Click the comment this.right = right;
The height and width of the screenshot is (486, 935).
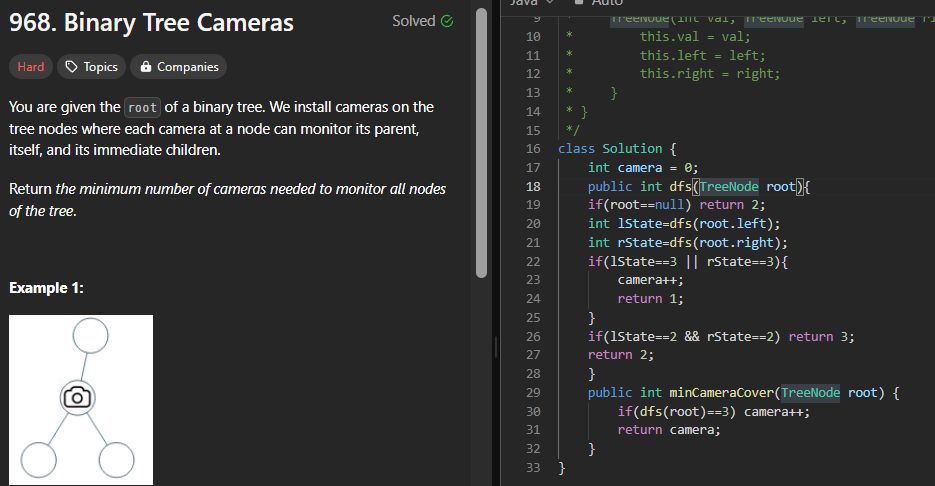[x=710, y=74]
